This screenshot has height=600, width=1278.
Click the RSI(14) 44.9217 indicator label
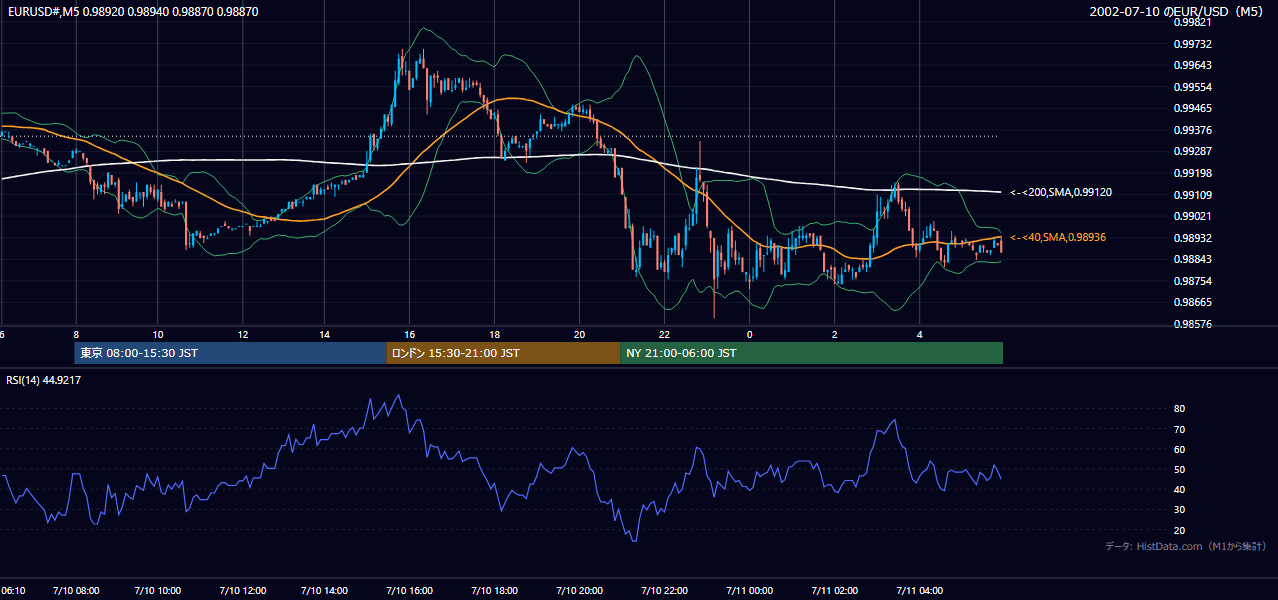[44, 380]
